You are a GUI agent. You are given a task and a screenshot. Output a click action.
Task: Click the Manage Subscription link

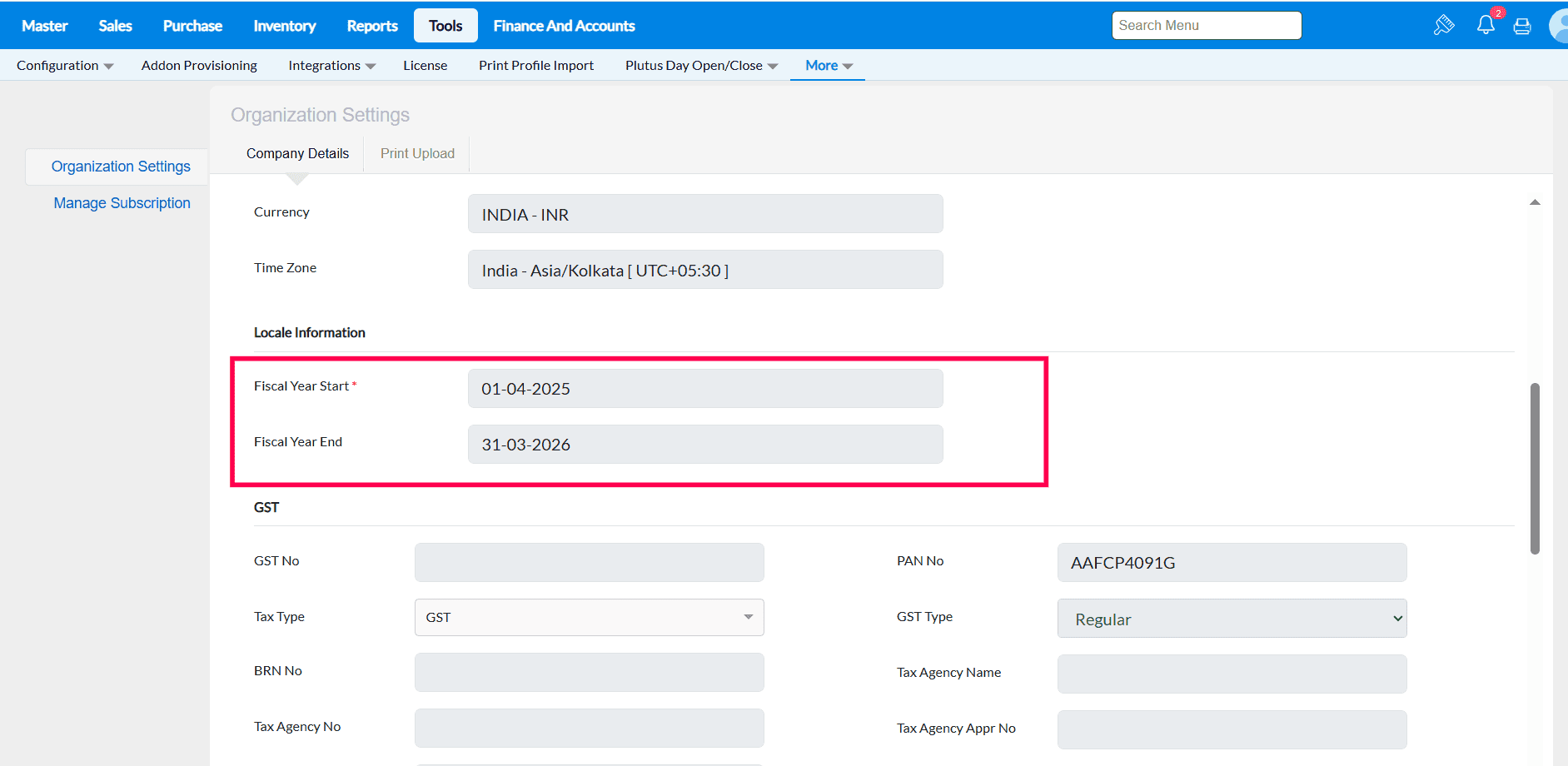122,203
